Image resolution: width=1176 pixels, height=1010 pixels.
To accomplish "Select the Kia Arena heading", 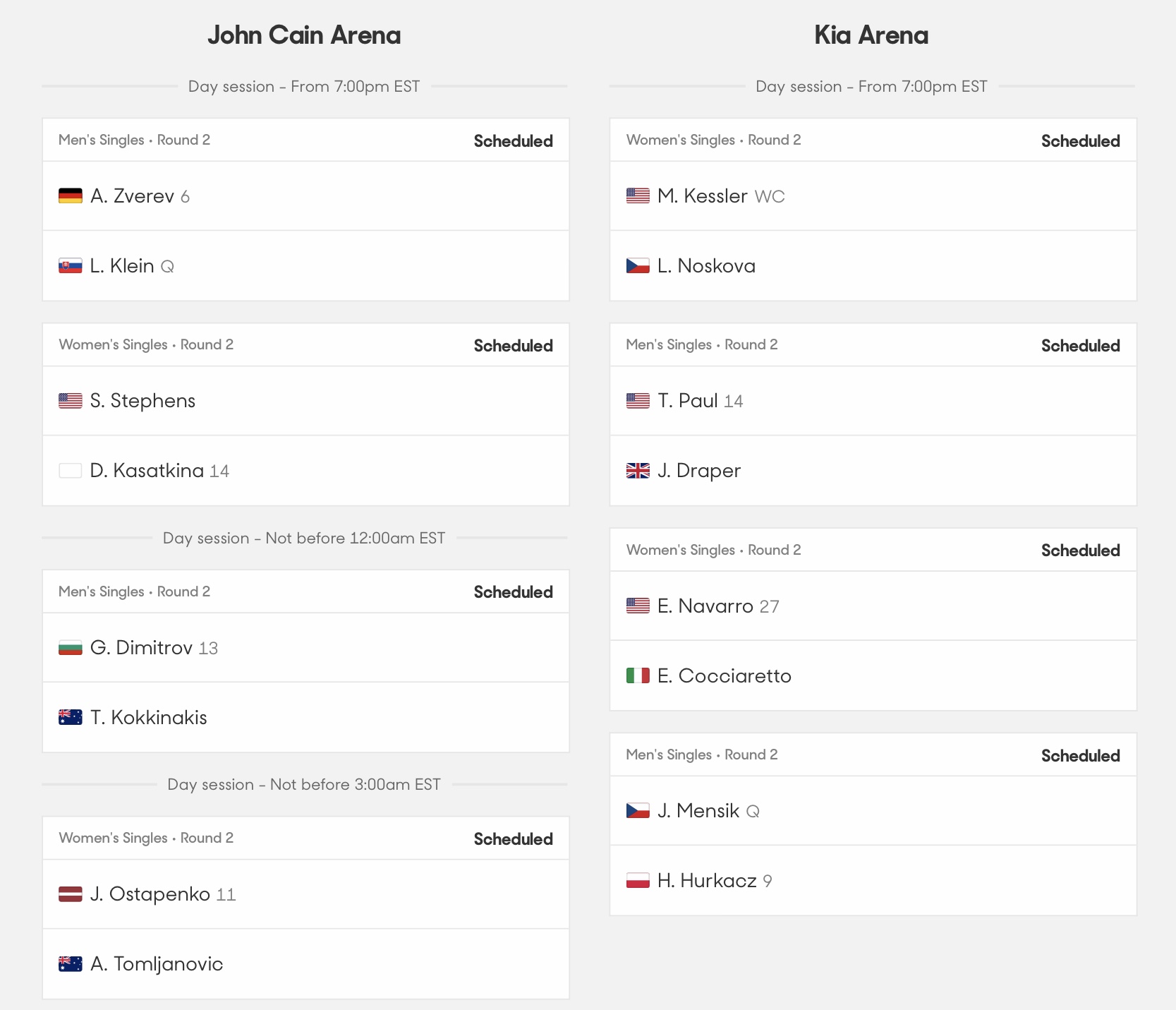I will [x=871, y=35].
